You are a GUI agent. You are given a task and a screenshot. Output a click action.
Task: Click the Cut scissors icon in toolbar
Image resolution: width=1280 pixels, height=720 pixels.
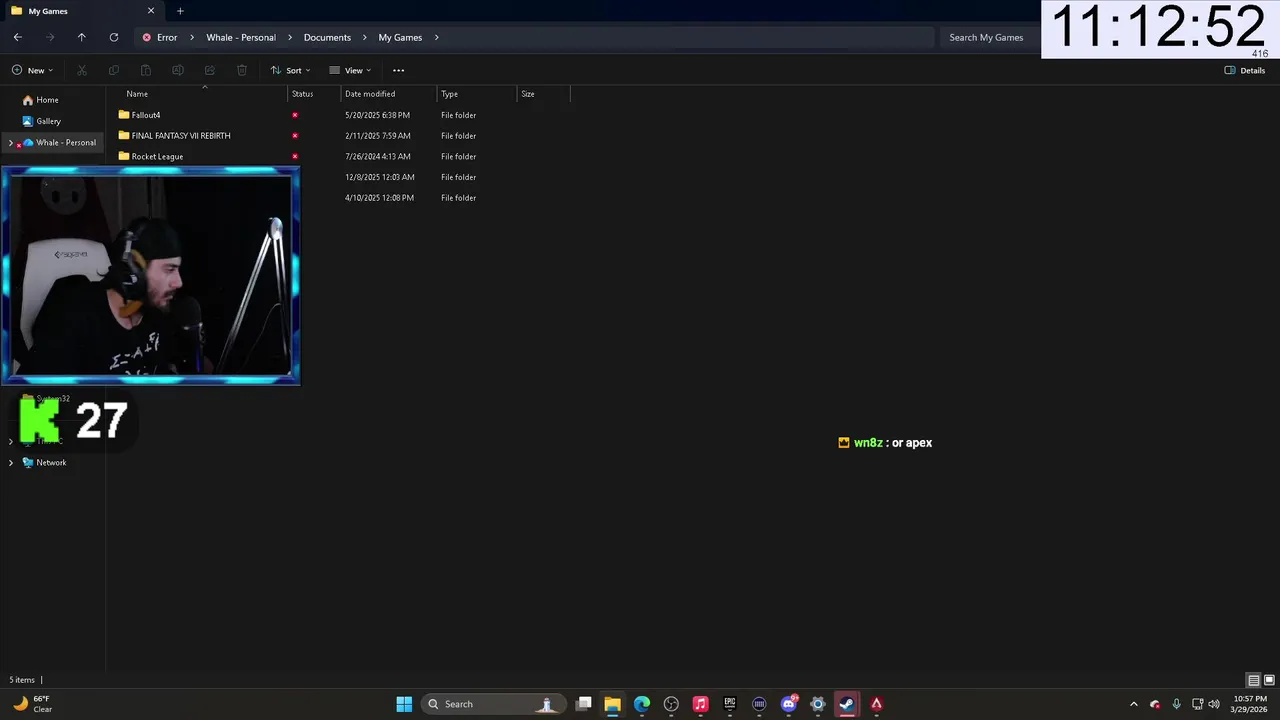tap(82, 70)
